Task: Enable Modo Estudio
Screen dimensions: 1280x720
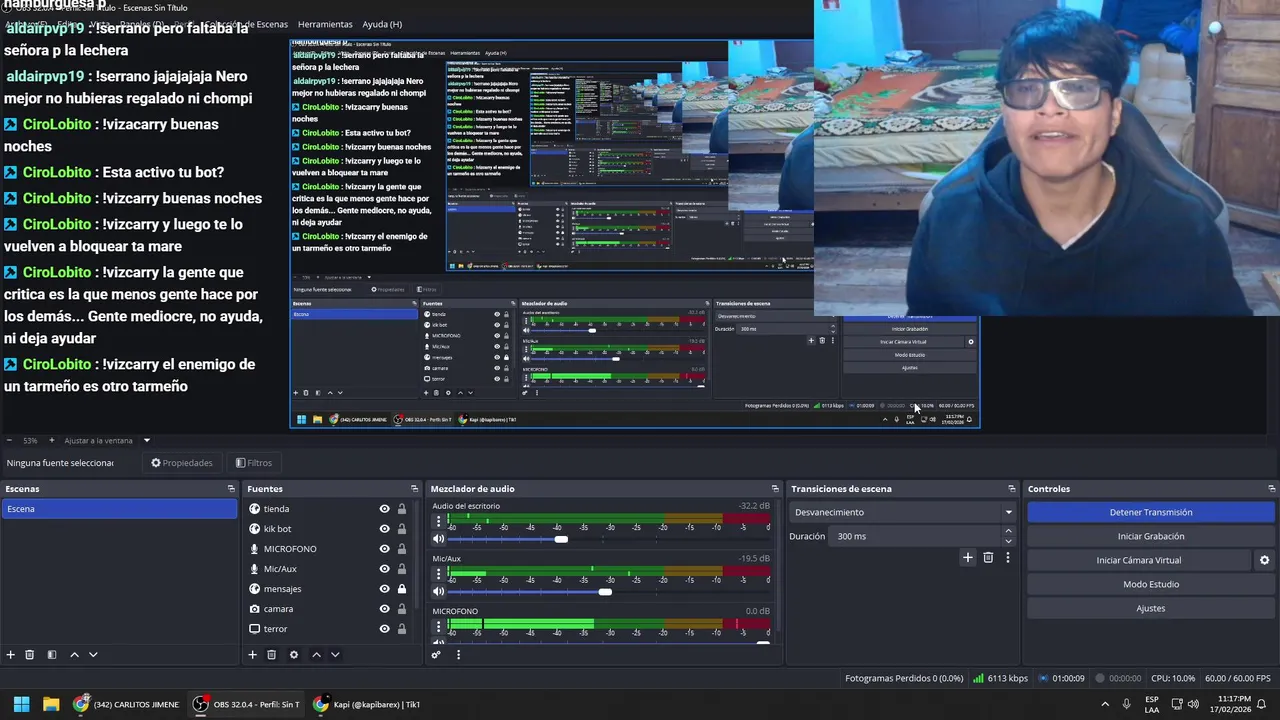Action: pyautogui.click(x=1151, y=584)
